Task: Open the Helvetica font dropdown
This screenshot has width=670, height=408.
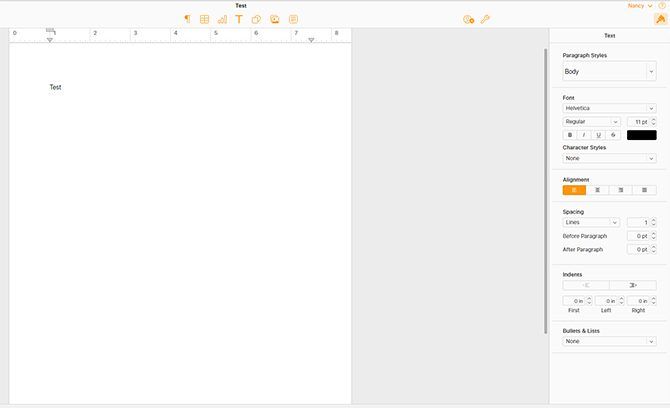Action: (x=609, y=108)
